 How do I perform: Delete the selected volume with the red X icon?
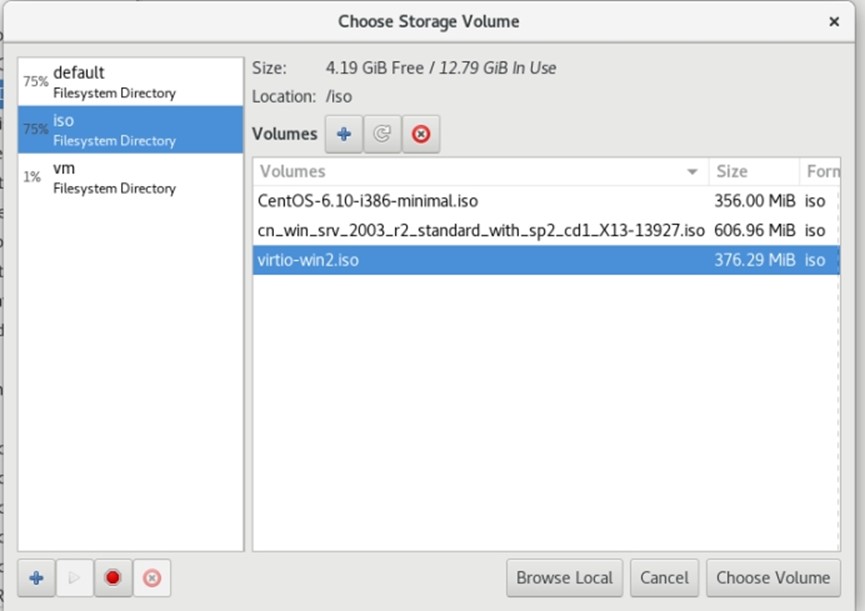421,134
